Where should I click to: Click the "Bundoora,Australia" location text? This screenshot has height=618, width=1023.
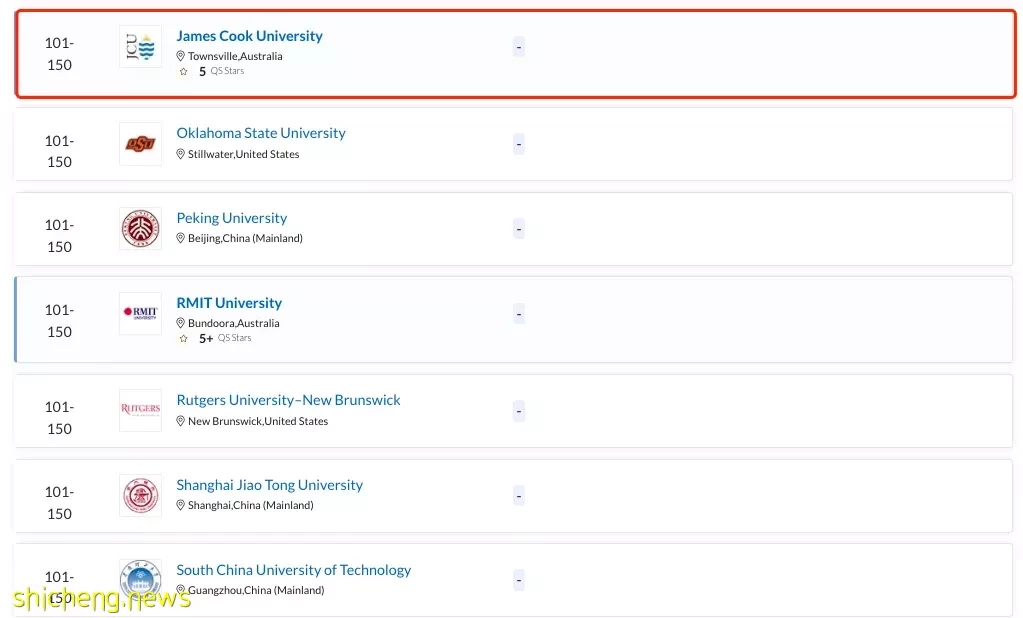[234, 323]
